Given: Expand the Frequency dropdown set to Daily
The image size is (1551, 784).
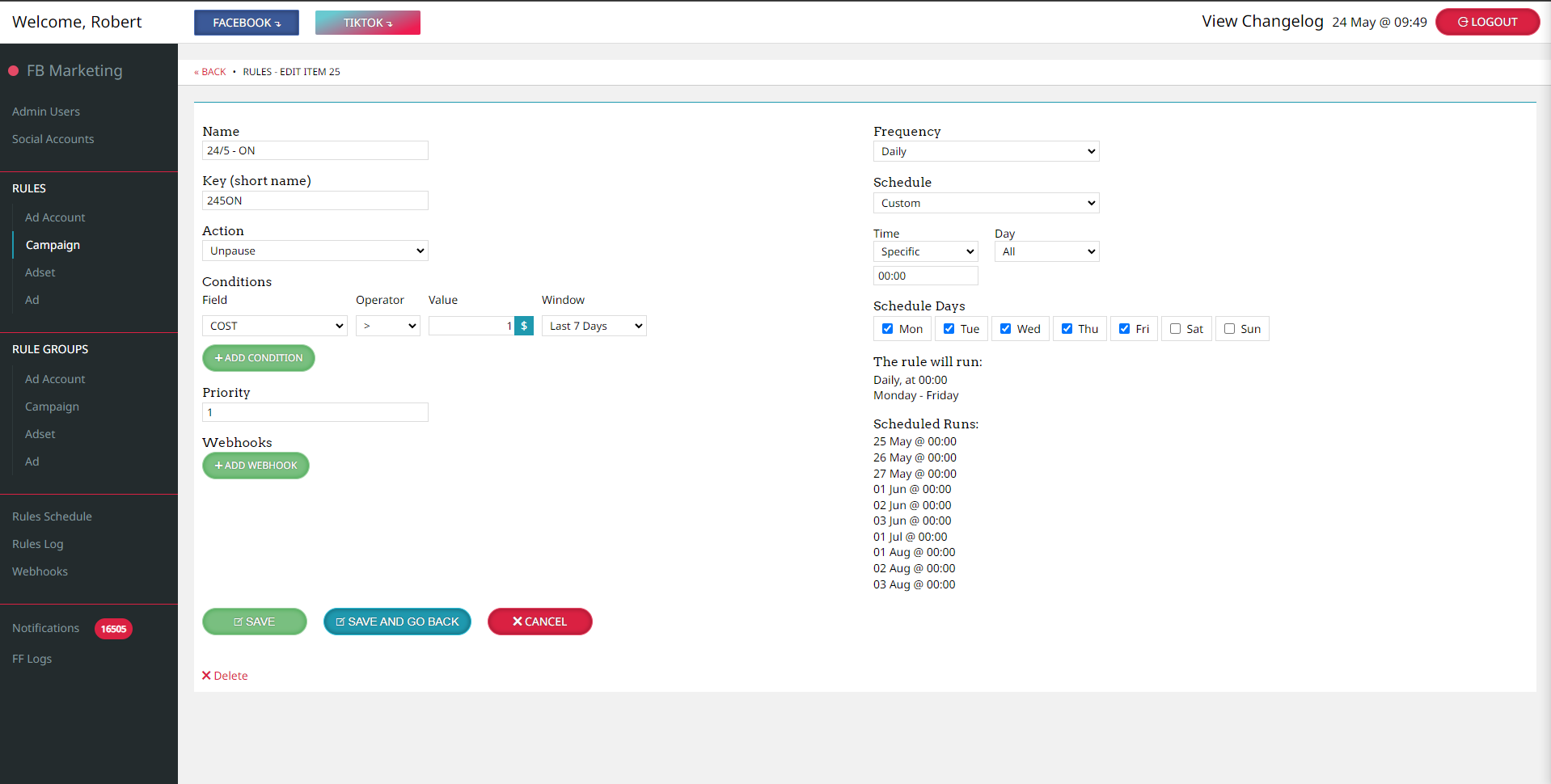Looking at the screenshot, I should tap(986, 151).
